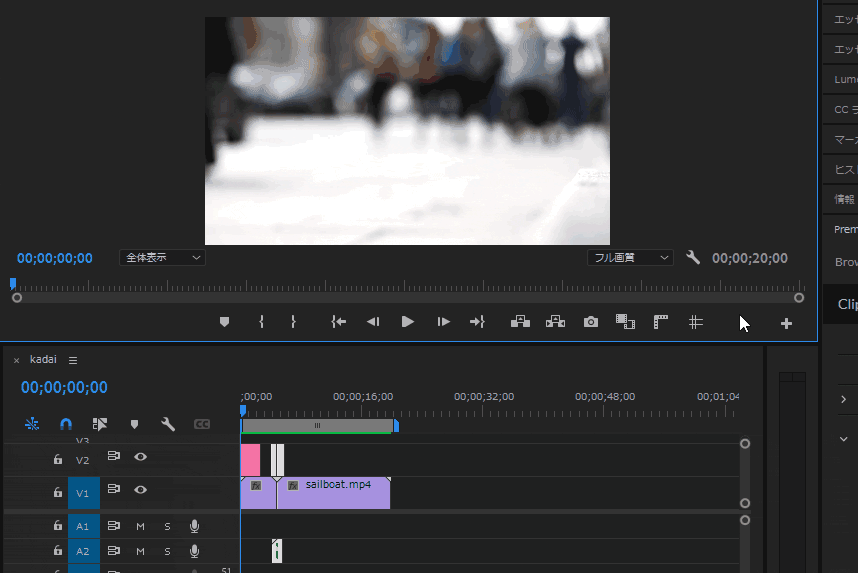Click the Program Monitor zoom scroll bar

click(408, 298)
